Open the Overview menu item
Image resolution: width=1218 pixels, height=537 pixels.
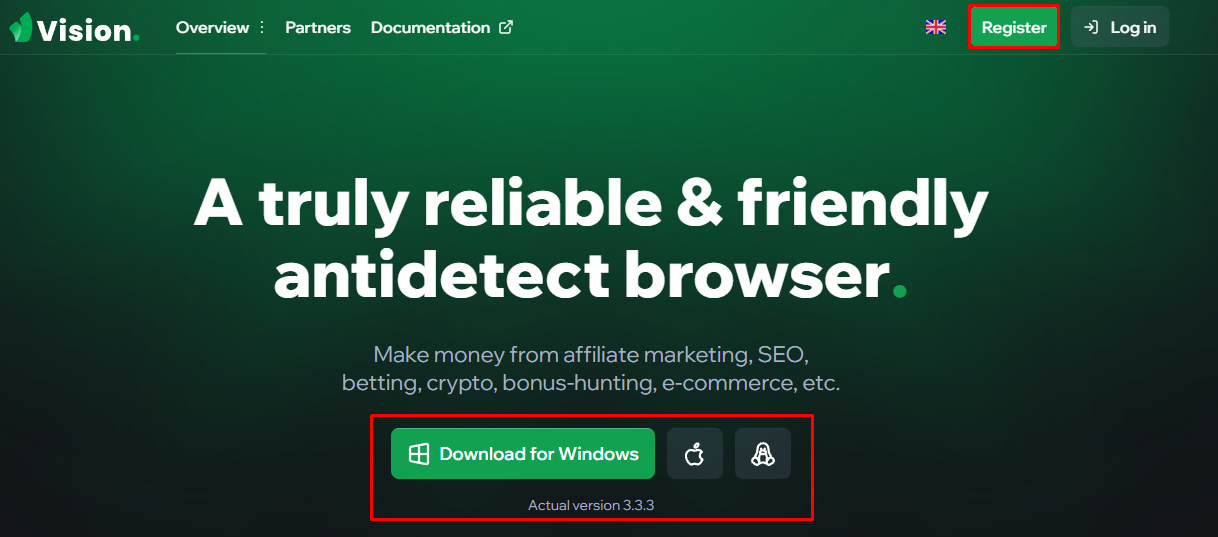[x=212, y=28]
